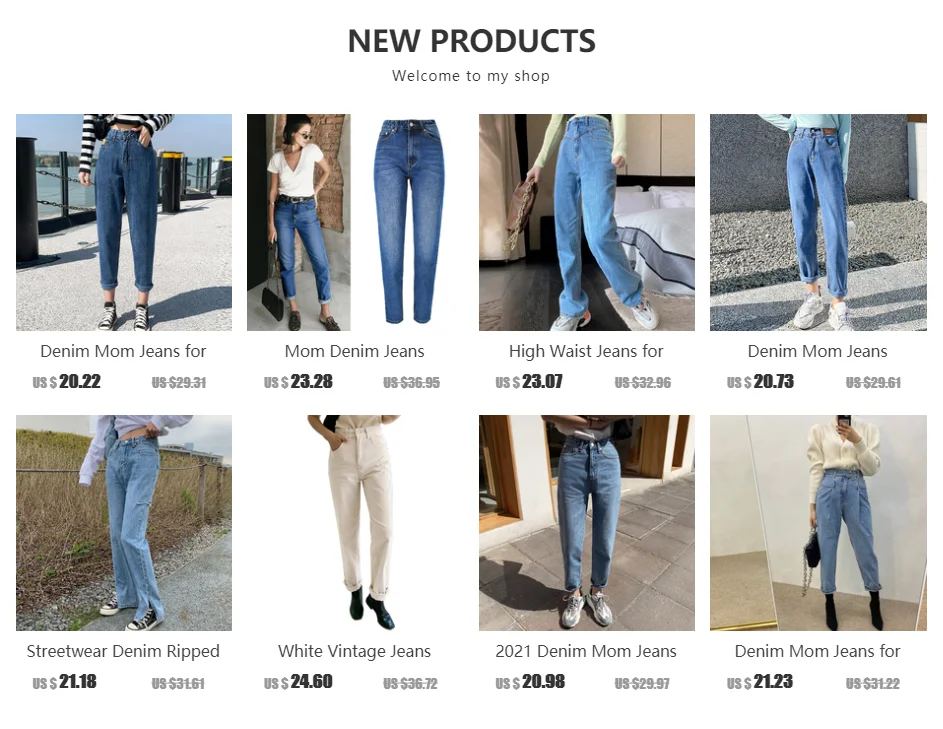Click the US $24.60 sale price
Image resolution: width=943 pixels, height=729 pixels.
[298, 682]
